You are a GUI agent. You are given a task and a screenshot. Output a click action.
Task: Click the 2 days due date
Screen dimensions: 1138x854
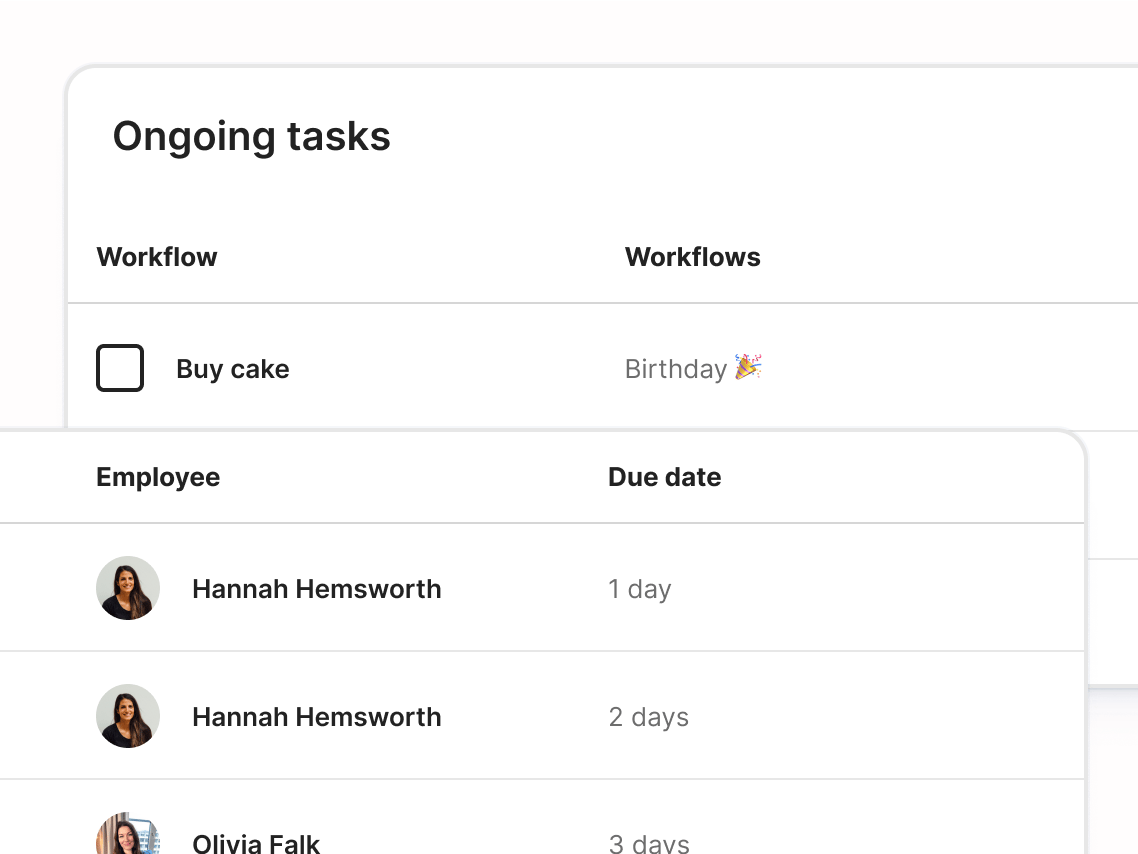point(648,717)
